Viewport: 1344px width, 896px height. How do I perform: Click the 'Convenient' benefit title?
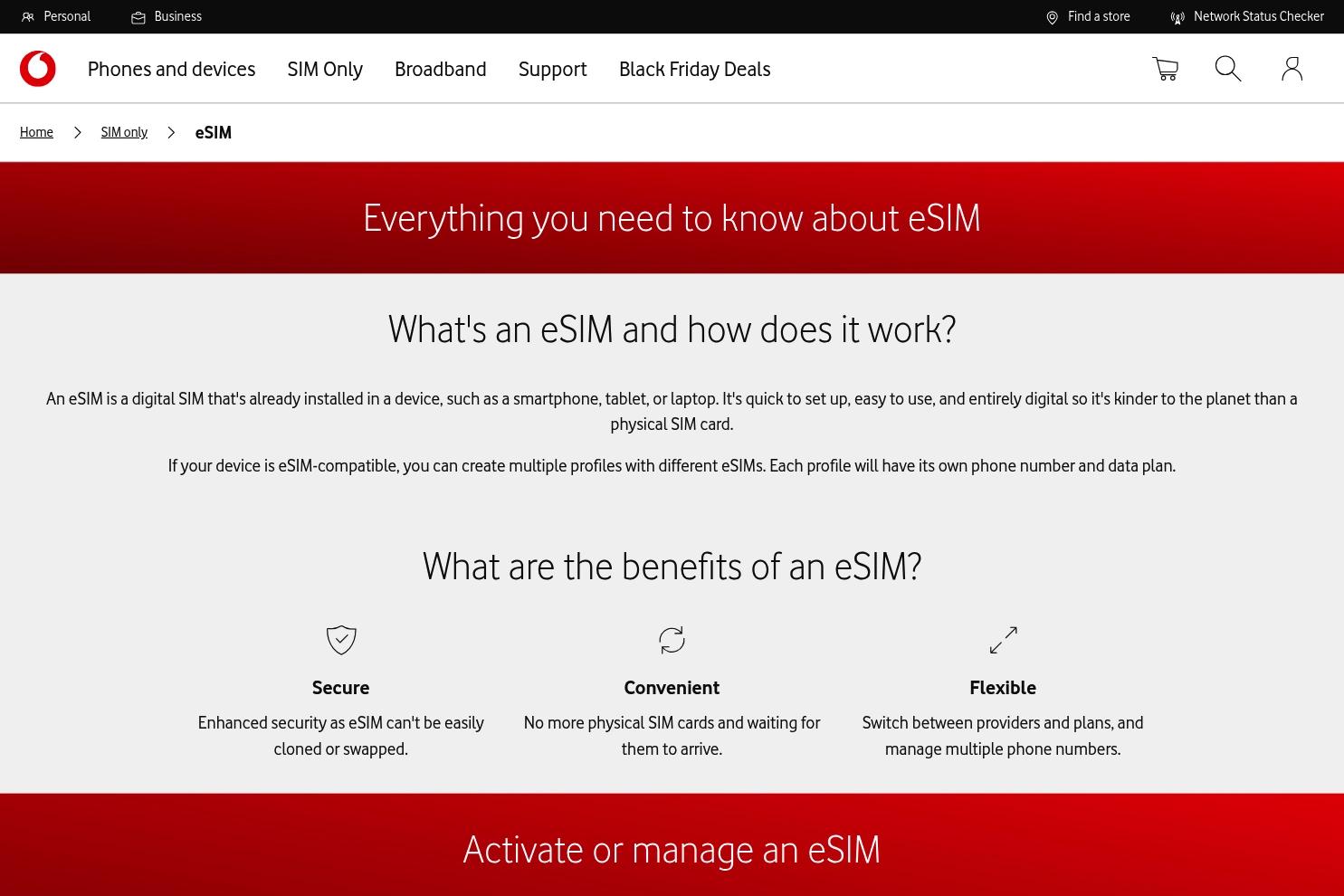pyautogui.click(x=672, y=688)
